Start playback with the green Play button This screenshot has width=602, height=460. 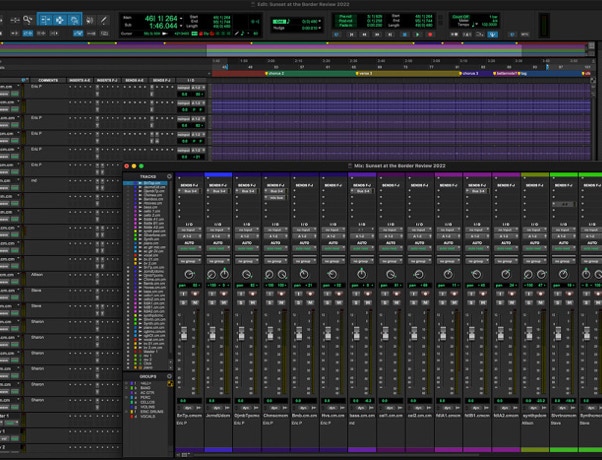pyautogui.click(x=417, y=34)
